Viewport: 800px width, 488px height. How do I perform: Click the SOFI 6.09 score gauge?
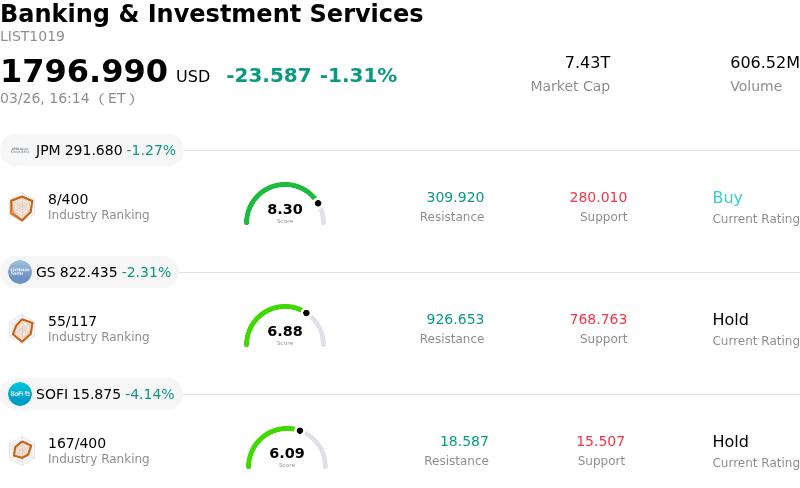(x=287, y=450)
